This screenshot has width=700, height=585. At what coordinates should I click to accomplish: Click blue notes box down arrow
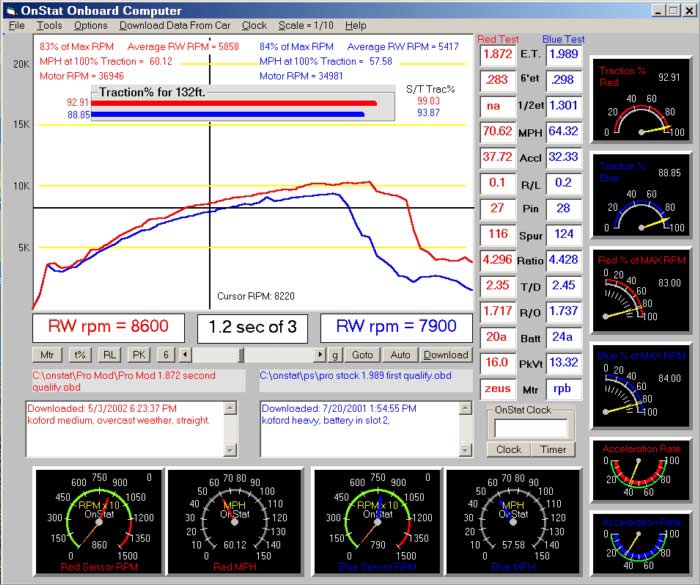(465, 450)
